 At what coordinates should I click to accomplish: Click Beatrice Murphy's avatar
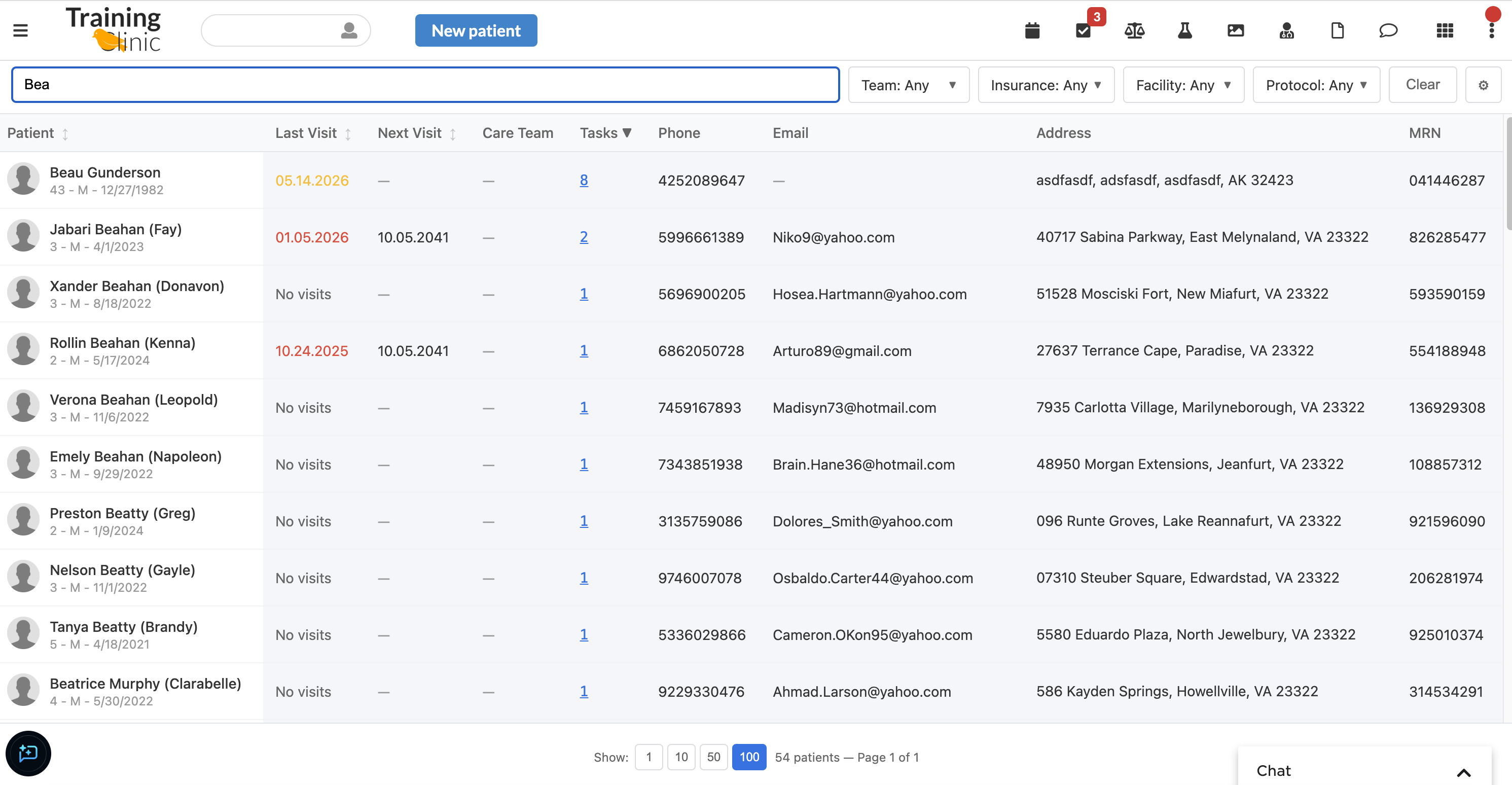tap(23, 691)
